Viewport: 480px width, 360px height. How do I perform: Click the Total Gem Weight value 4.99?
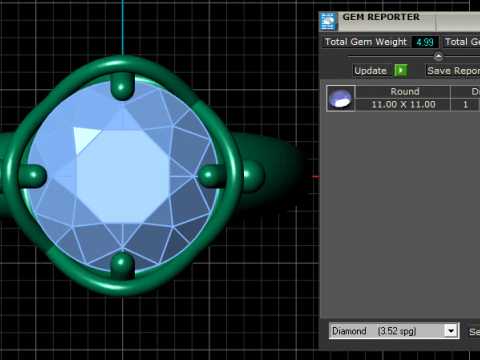pyautogui.click(x=425, y=42)
